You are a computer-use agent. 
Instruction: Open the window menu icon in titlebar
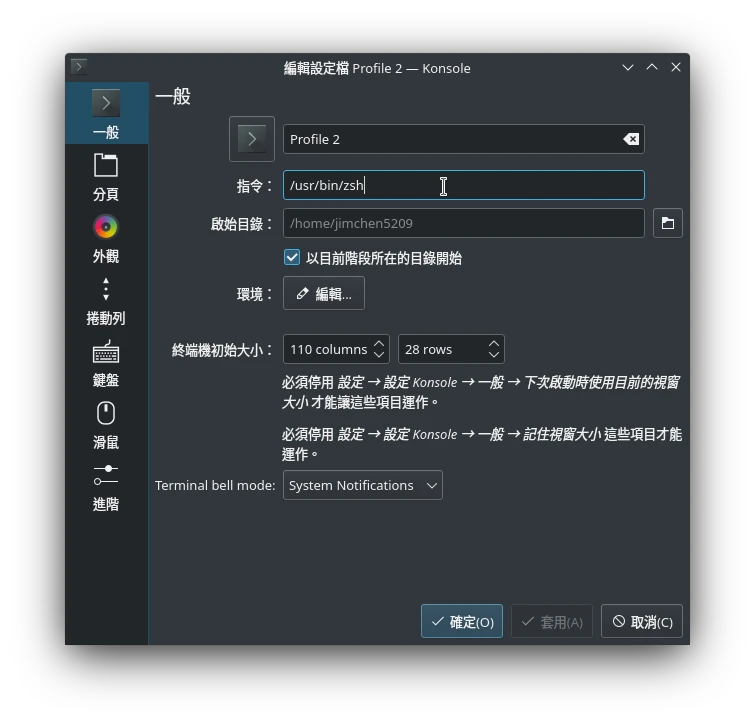(79, 67)
